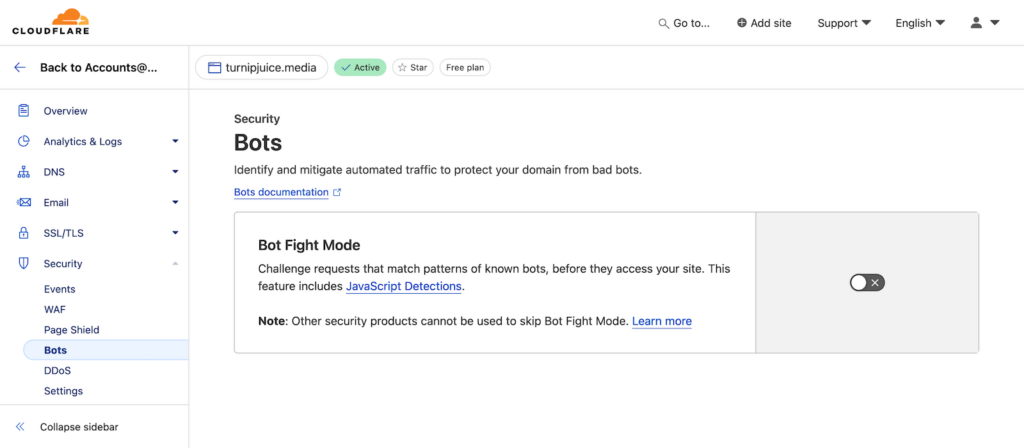Click the star icon in Star button

coord(402,67)
